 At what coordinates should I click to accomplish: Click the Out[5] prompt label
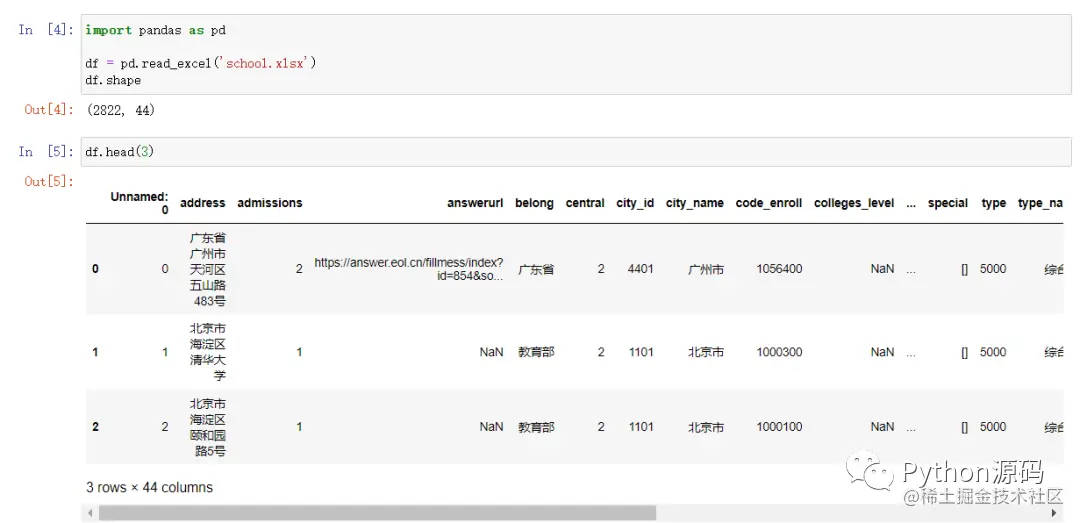[x=49, y=181]
